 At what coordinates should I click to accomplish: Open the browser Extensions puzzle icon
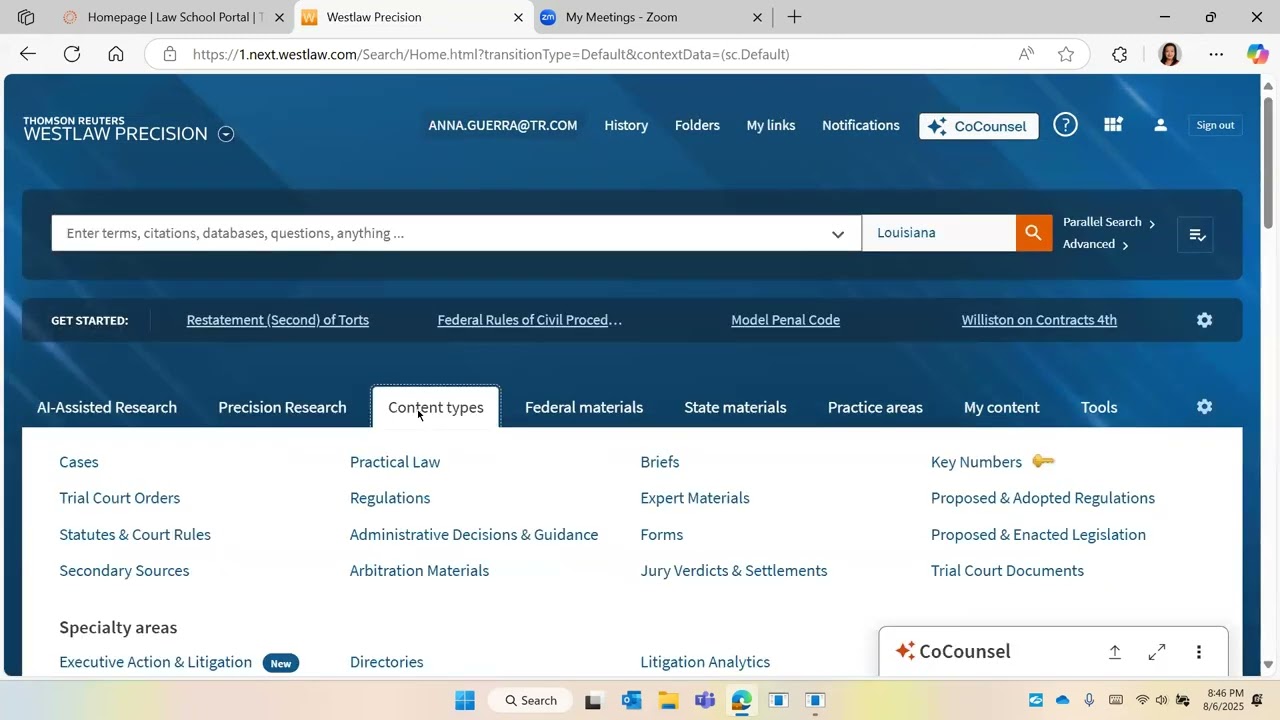point(1120,54)
